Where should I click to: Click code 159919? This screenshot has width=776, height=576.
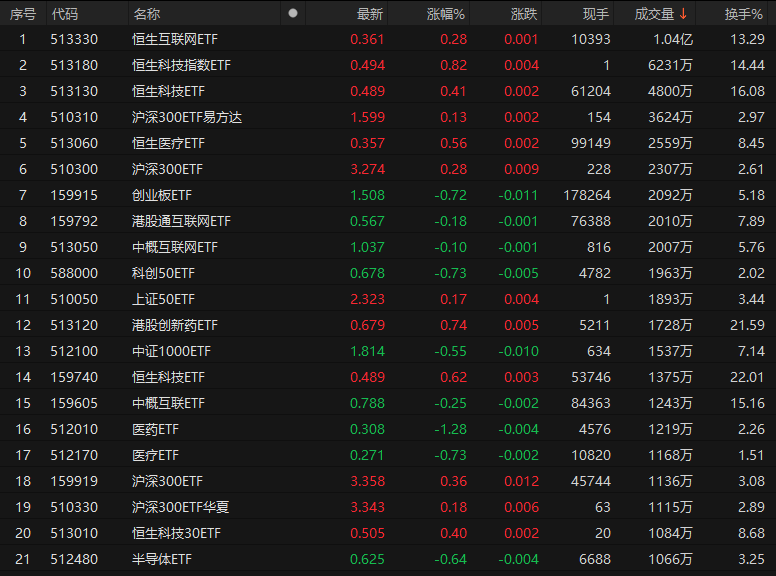tap(74, 481)
